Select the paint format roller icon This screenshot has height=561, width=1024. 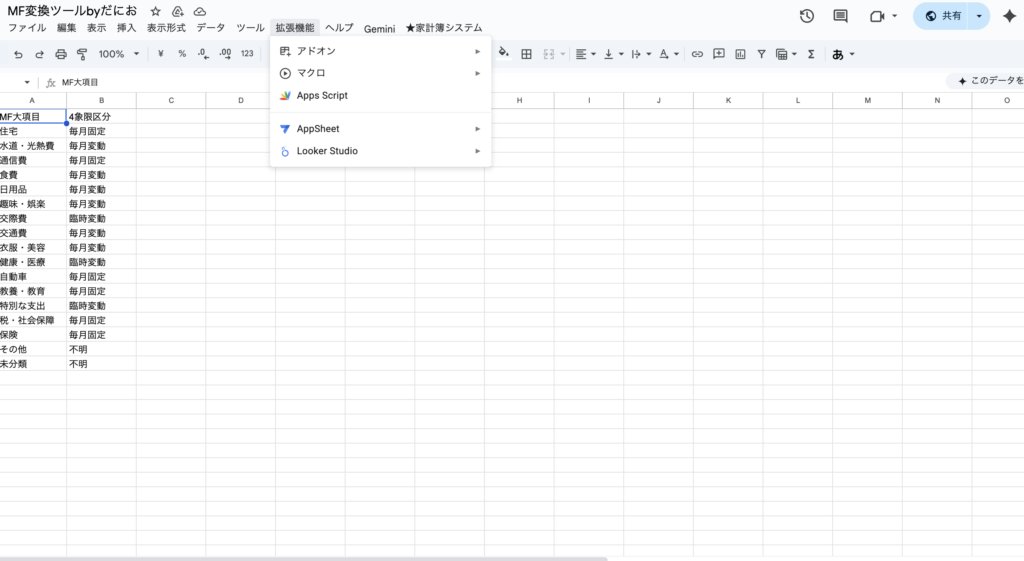(82, 54)
